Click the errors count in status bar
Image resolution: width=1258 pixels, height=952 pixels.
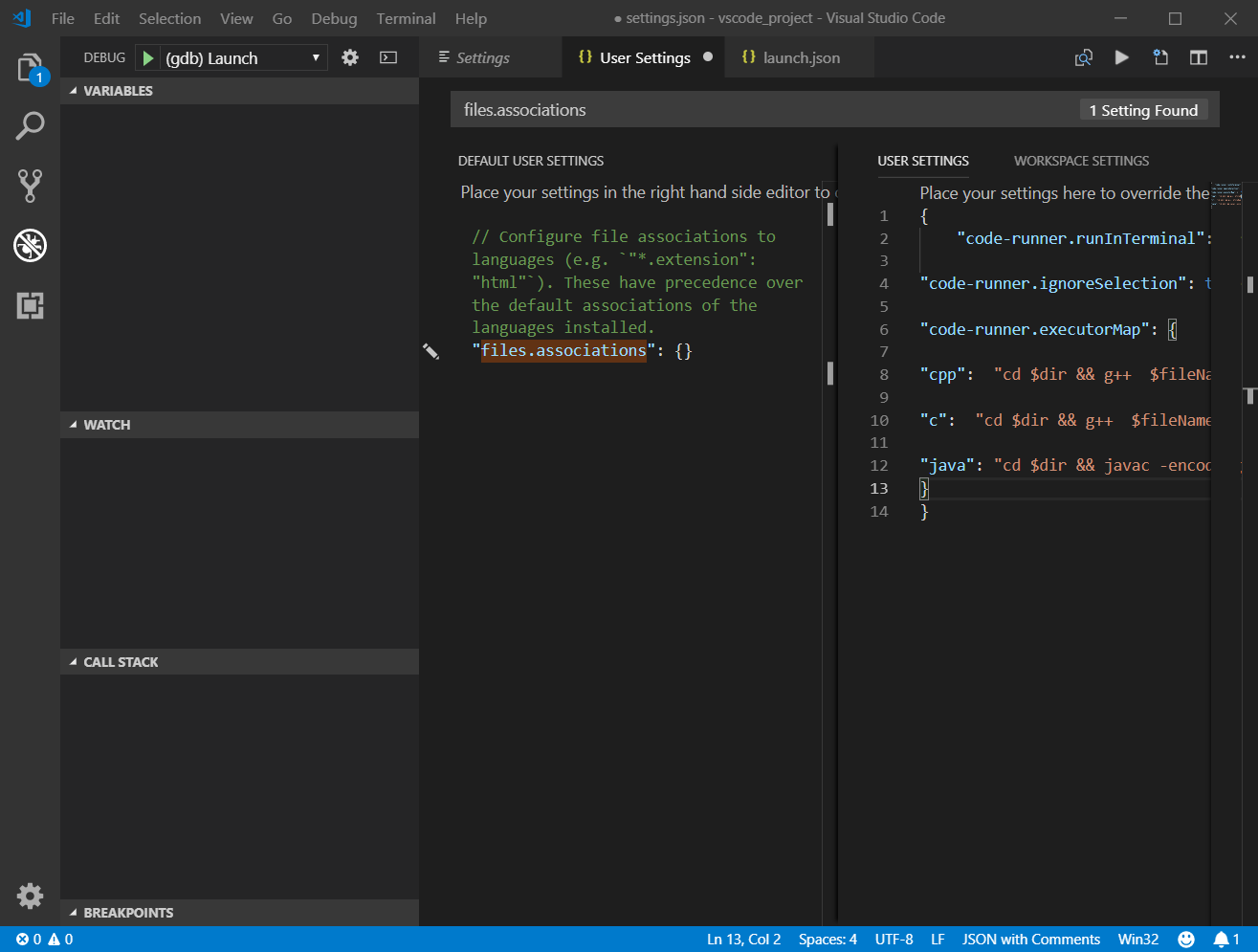point(29,940)
